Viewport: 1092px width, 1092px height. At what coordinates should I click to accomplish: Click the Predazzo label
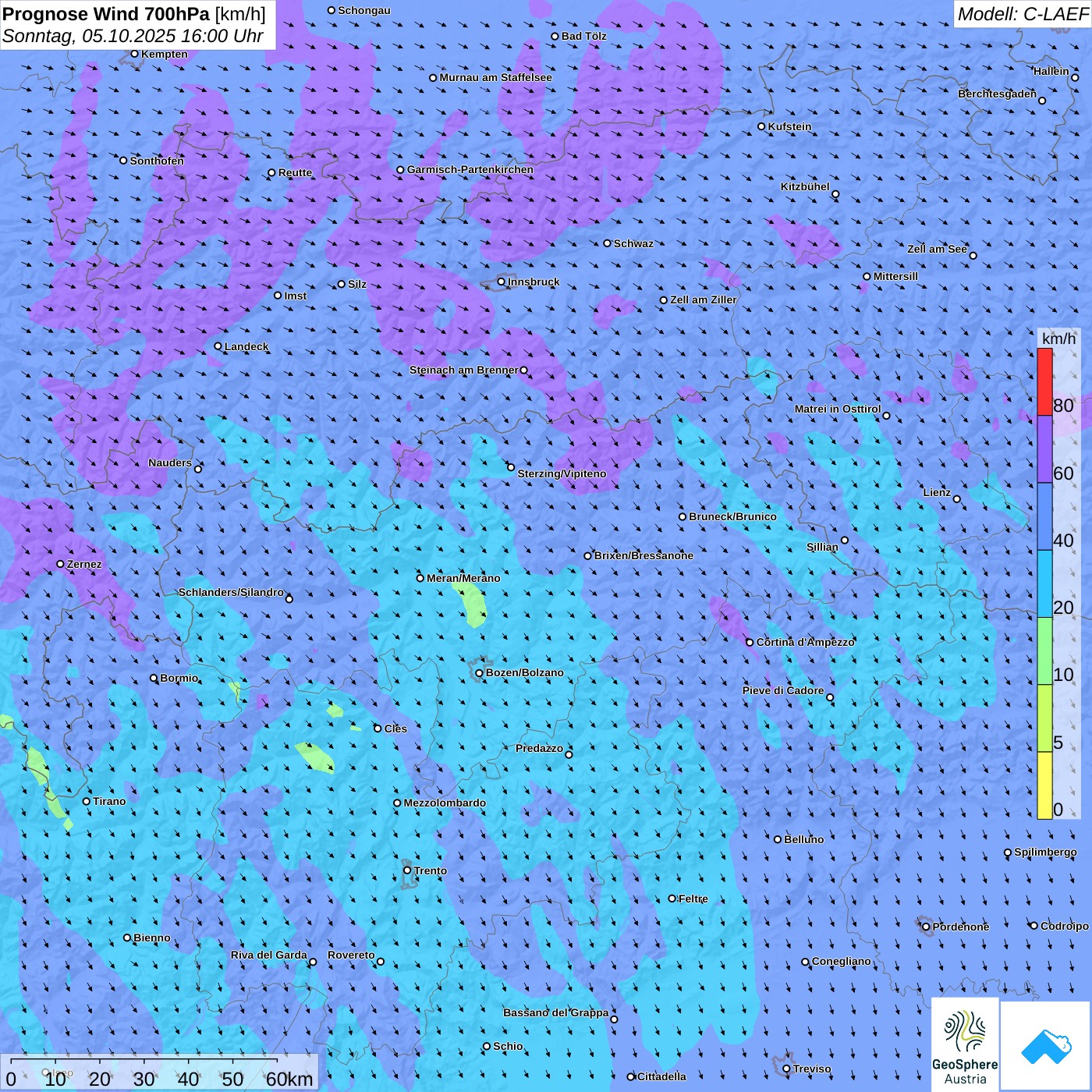click(539, 748)
